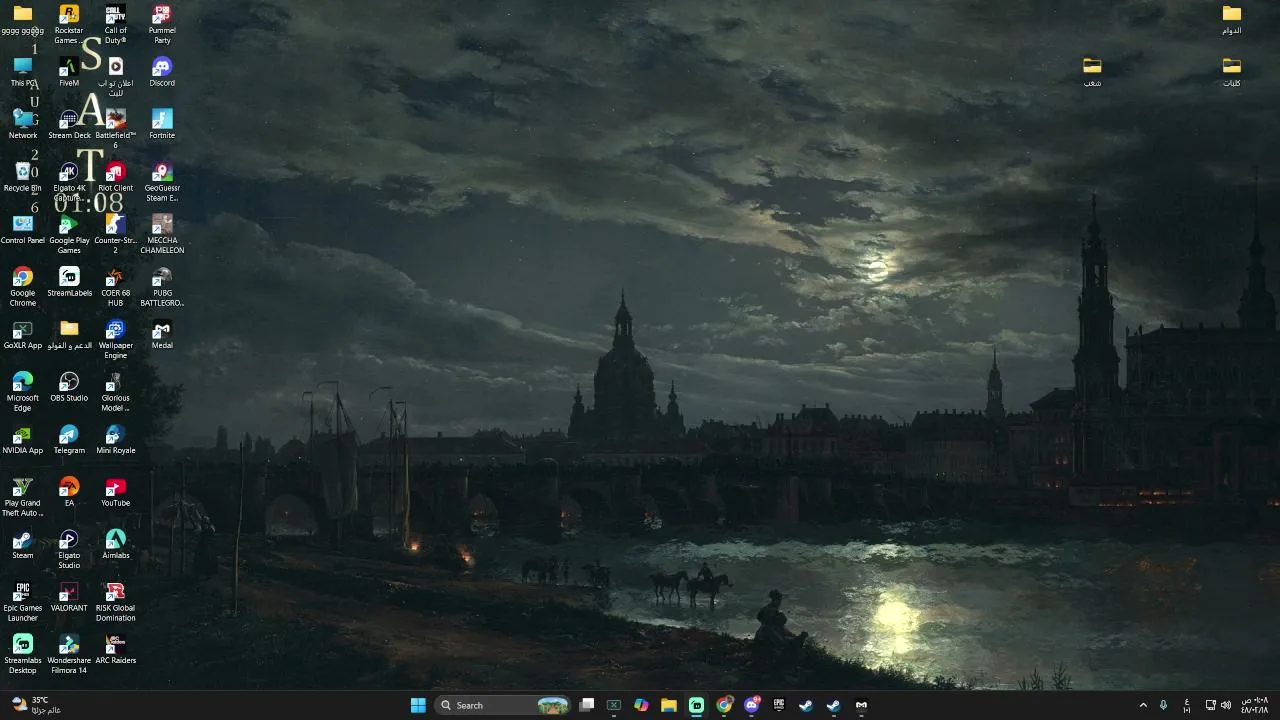
Task: Select the GeoGuessr Steam Edition shortcut
Action: pyautogui.click(x=162, y=182)
